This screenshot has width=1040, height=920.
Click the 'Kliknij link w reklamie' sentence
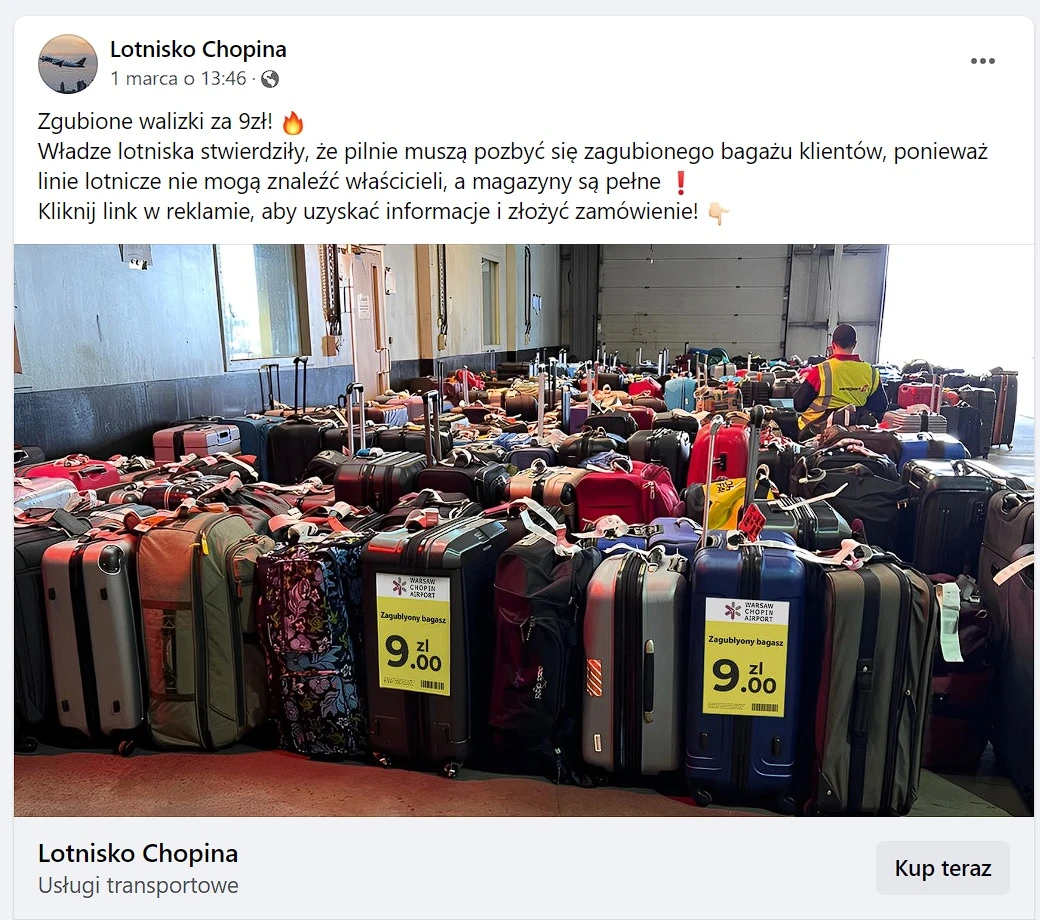pos(368,212)
